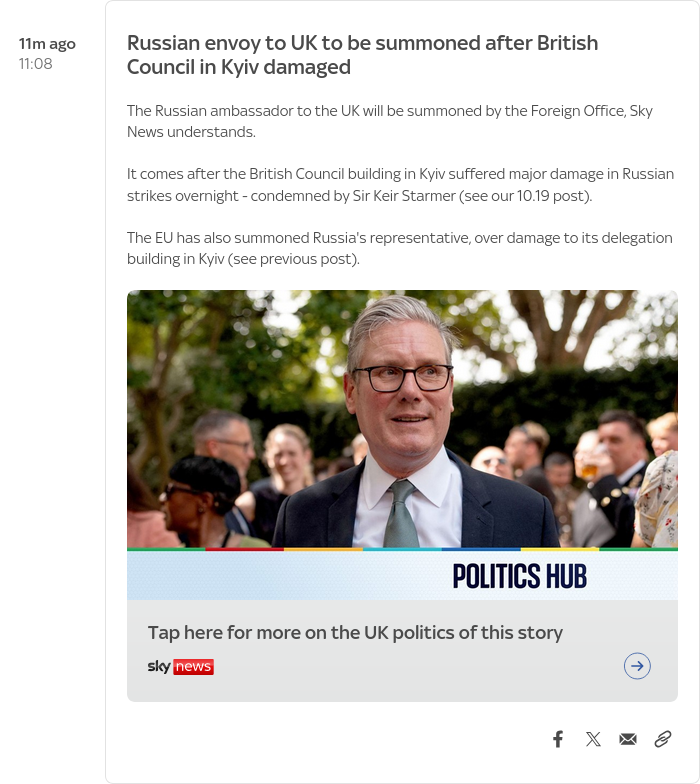Share post via email envelope icon
Viewport: 700px width, 784px height.
click(628, 739)
